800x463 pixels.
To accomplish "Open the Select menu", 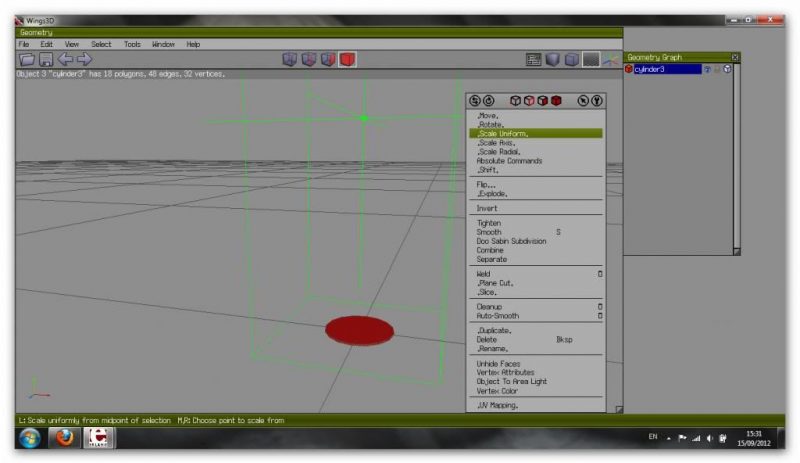I will click(101, 45).
